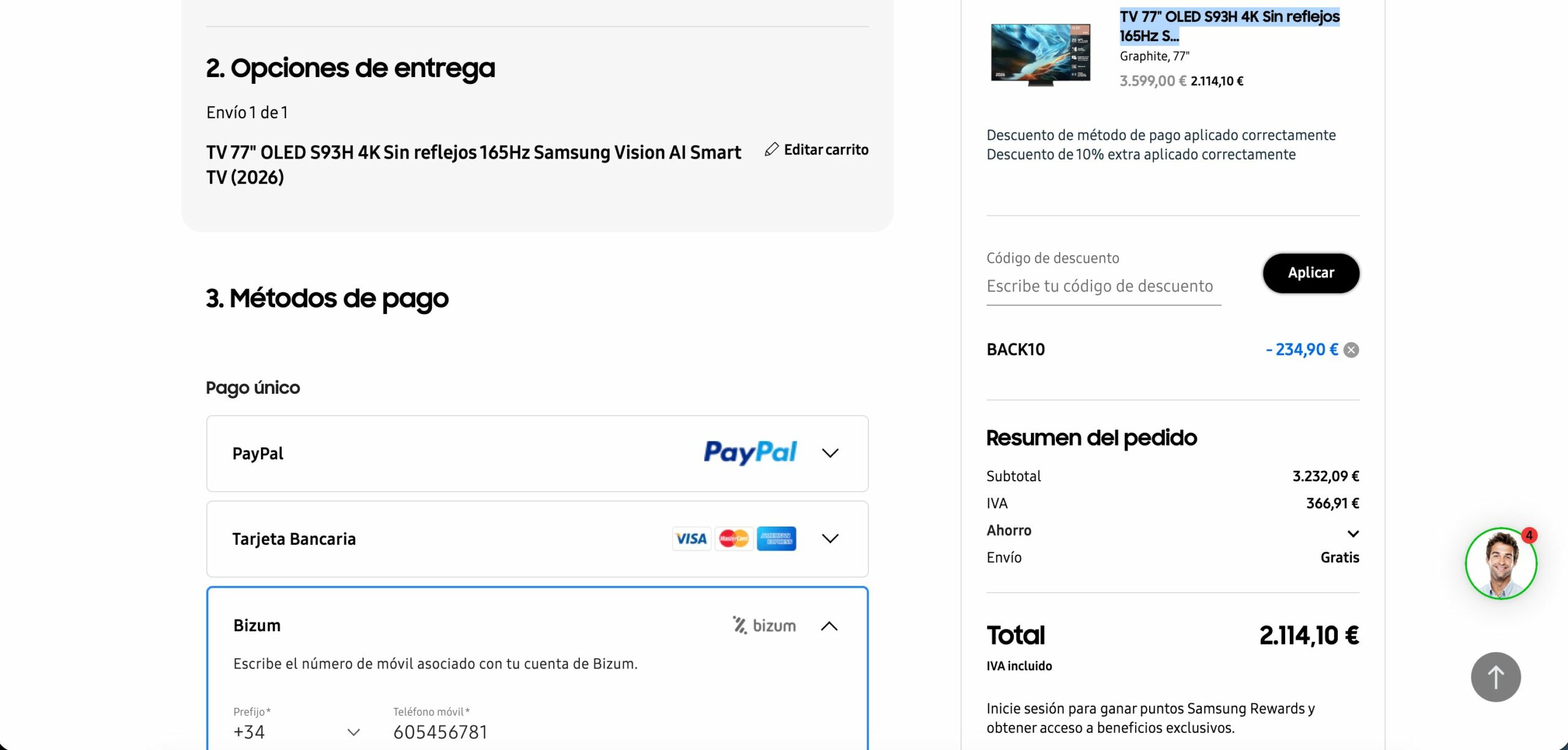Image resolution: width=1568 pixels, height=750 pixels.
Task: Expand the Tarjeta Bancaria payment option
Action: coord(830,539)
